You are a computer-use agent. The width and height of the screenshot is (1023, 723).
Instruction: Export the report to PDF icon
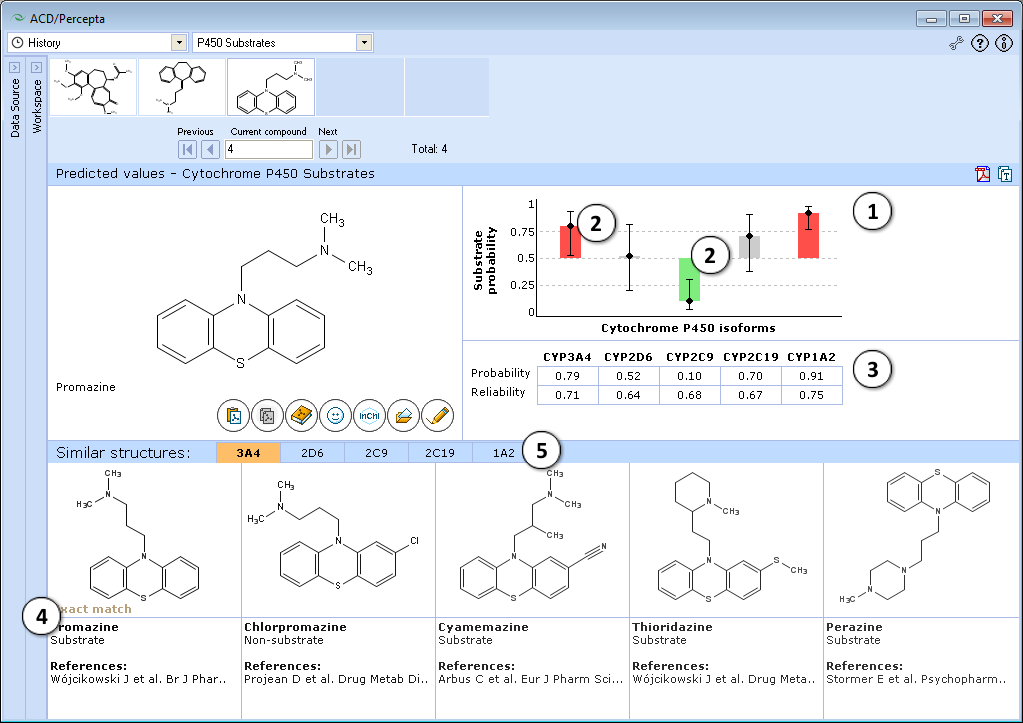983,174
